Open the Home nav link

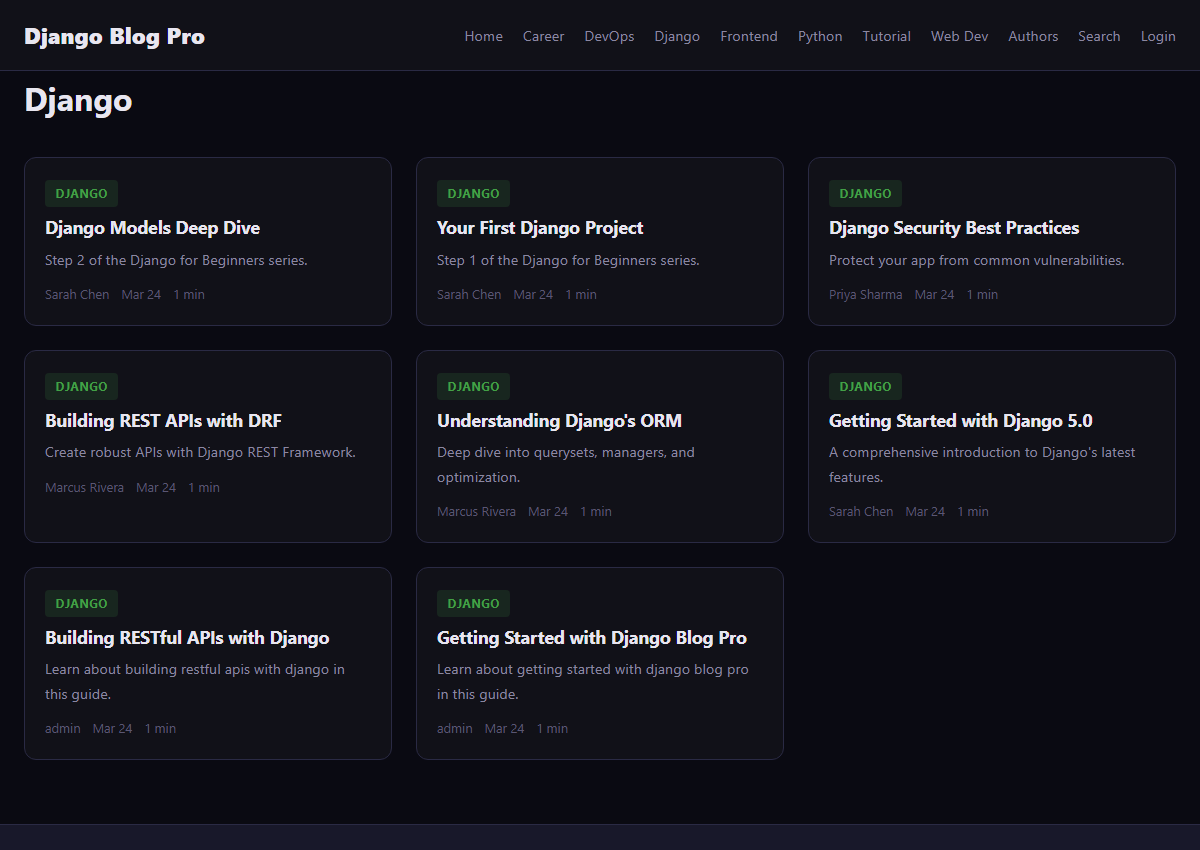click(483, 36)
